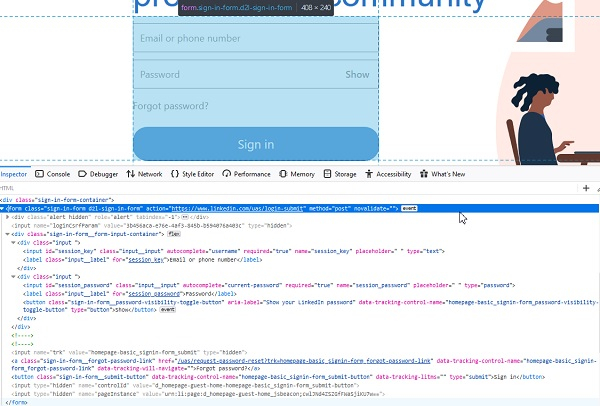The height and width of the screenshot is (406, 600).
Task: Select the pageInstance hidden input line
Action: tap(198, 394)
